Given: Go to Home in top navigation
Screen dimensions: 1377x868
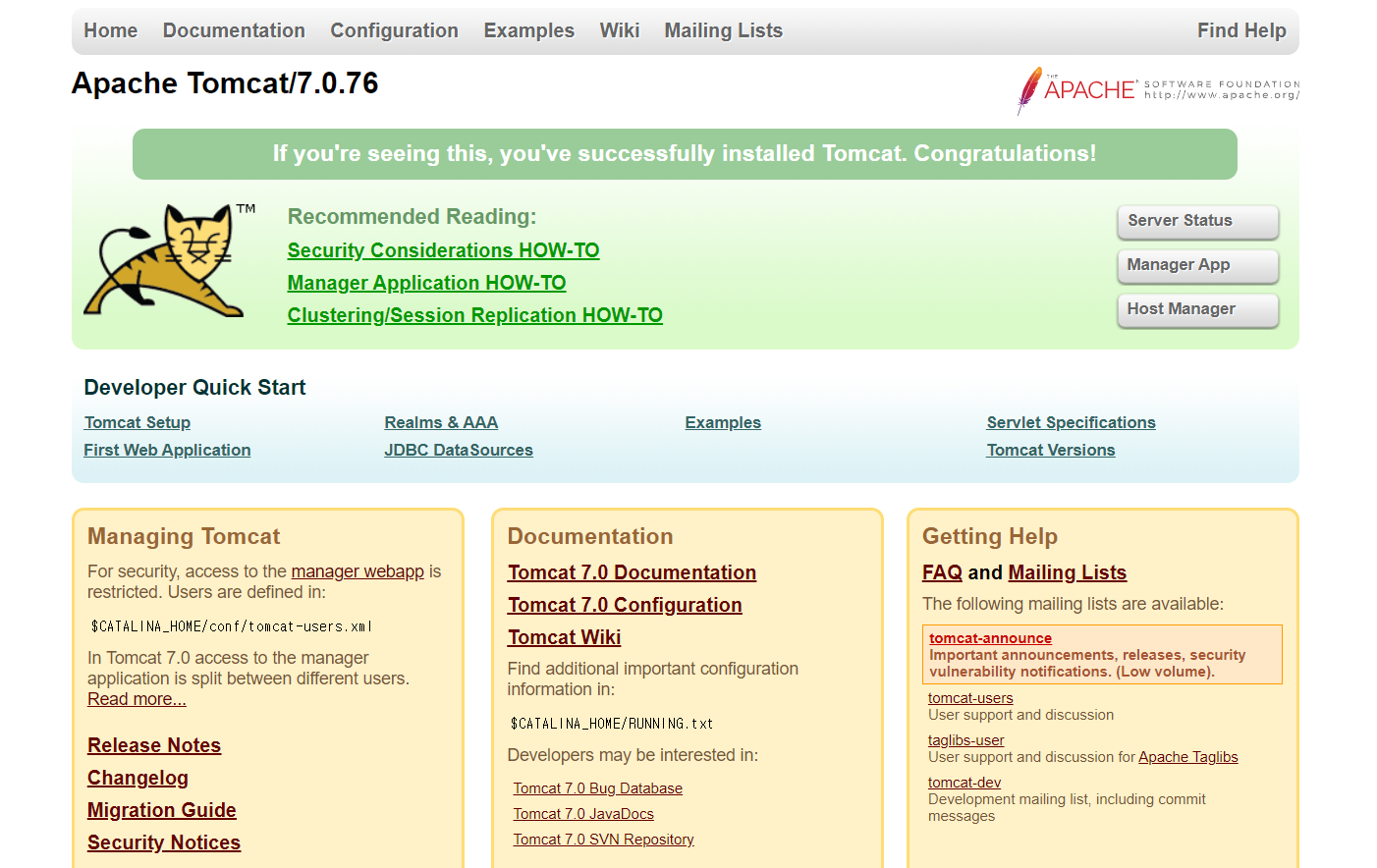Looking at the screenshot, I should point(111,30).
